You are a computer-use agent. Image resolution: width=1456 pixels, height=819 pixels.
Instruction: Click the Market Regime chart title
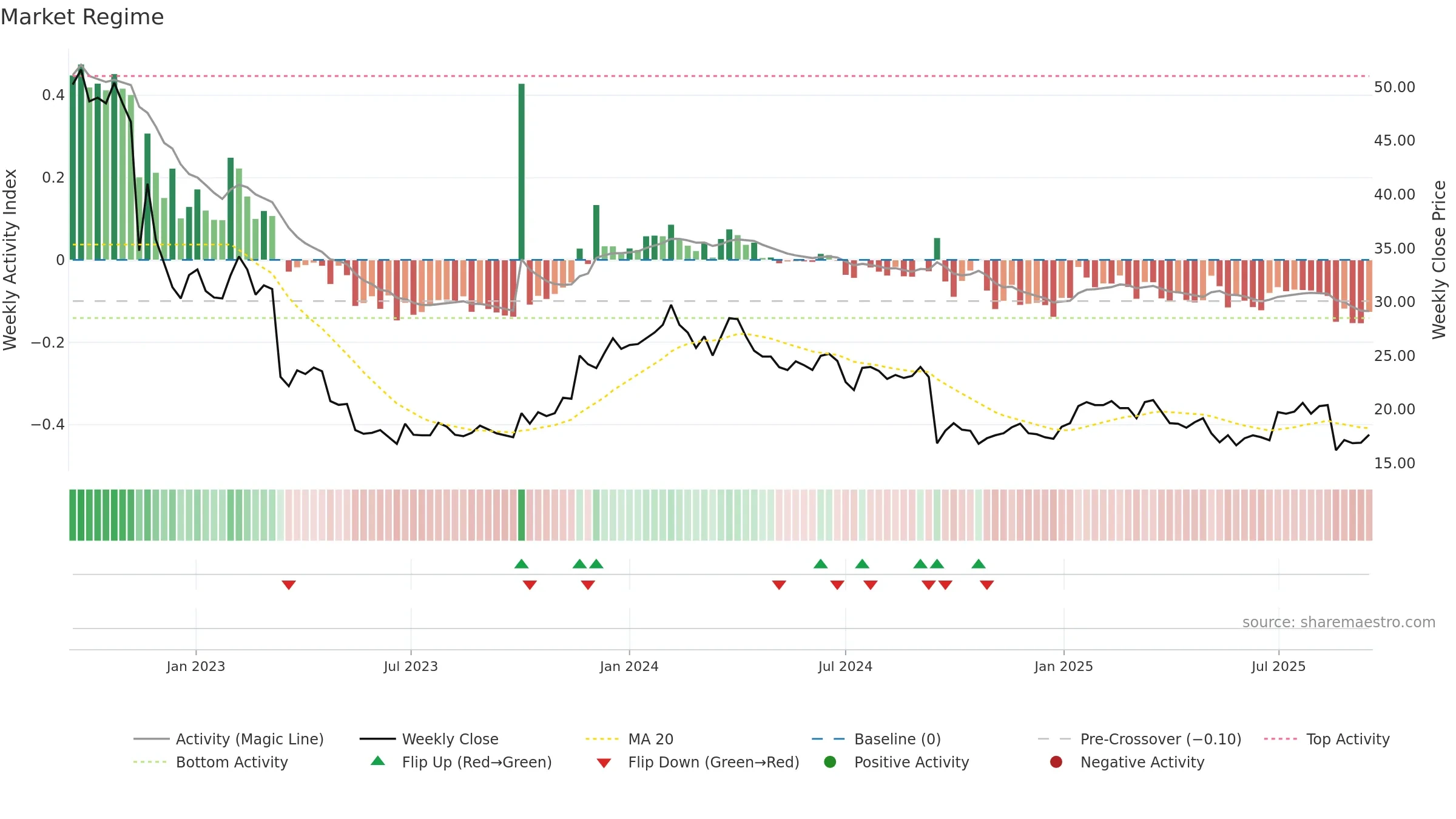tap(83, 17)
